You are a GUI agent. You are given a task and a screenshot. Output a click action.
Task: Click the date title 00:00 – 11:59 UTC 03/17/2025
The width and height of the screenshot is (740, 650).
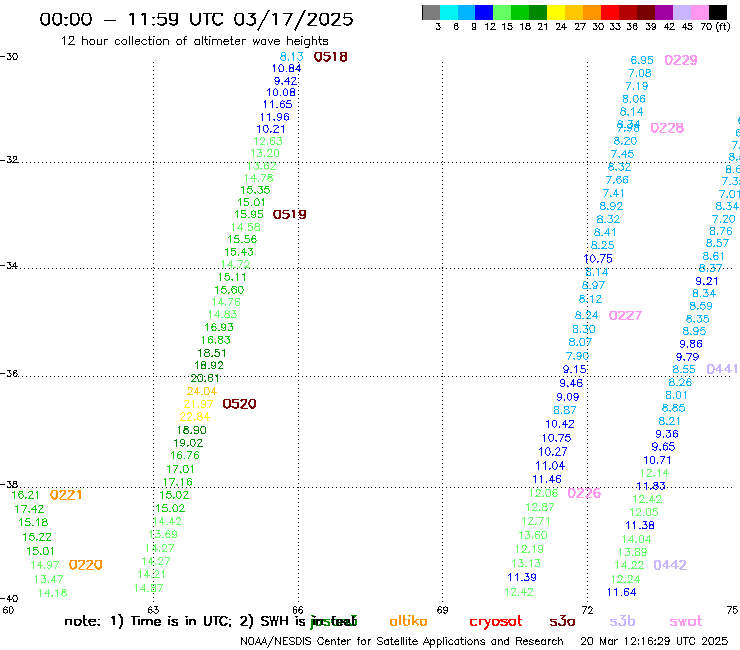tap(196, 19)
